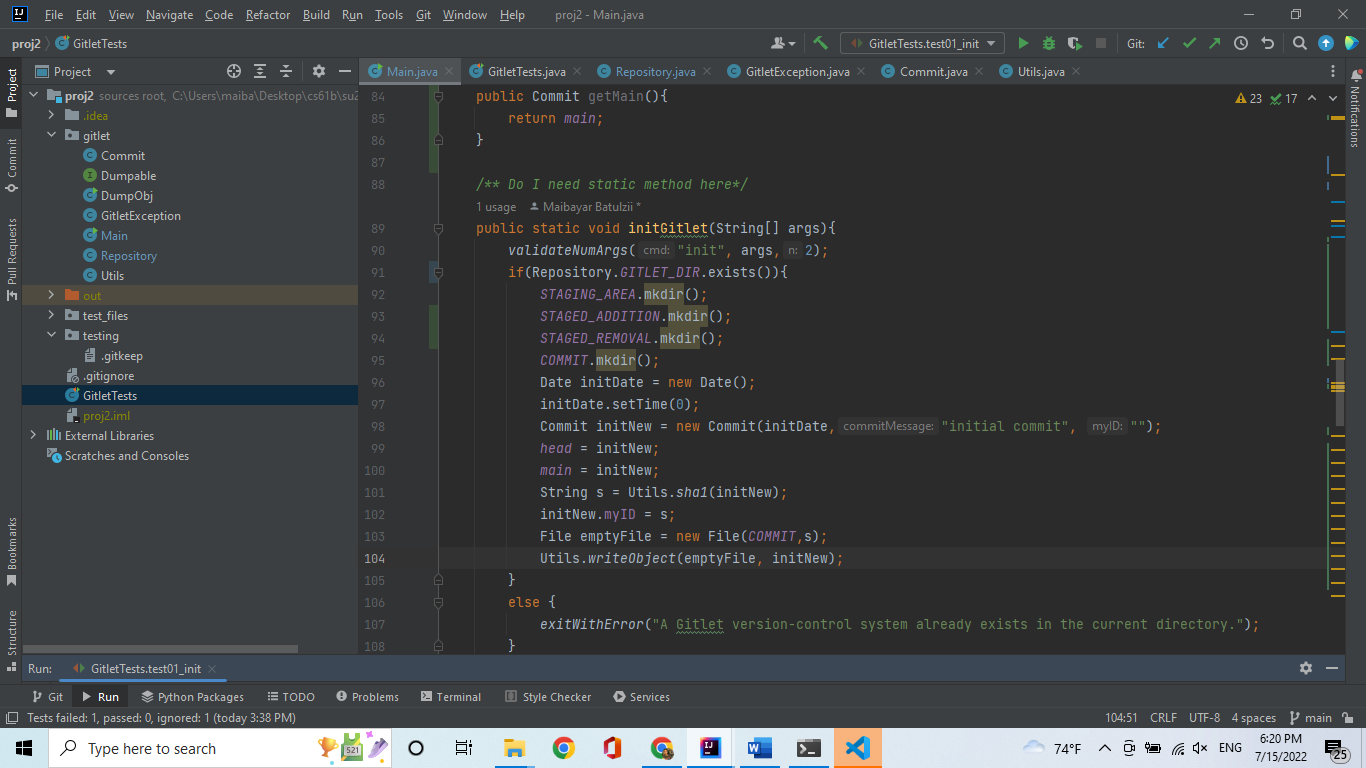Open the Terminal tool window button
Image resolution: width=1366 pixels, height=768 pixels.
click(x=450, y=697)
